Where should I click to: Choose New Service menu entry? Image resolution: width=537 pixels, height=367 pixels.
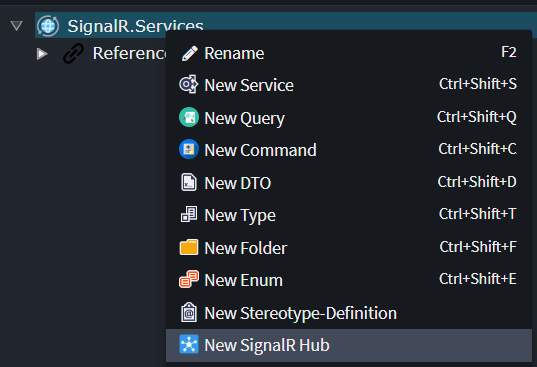(349, 85)
